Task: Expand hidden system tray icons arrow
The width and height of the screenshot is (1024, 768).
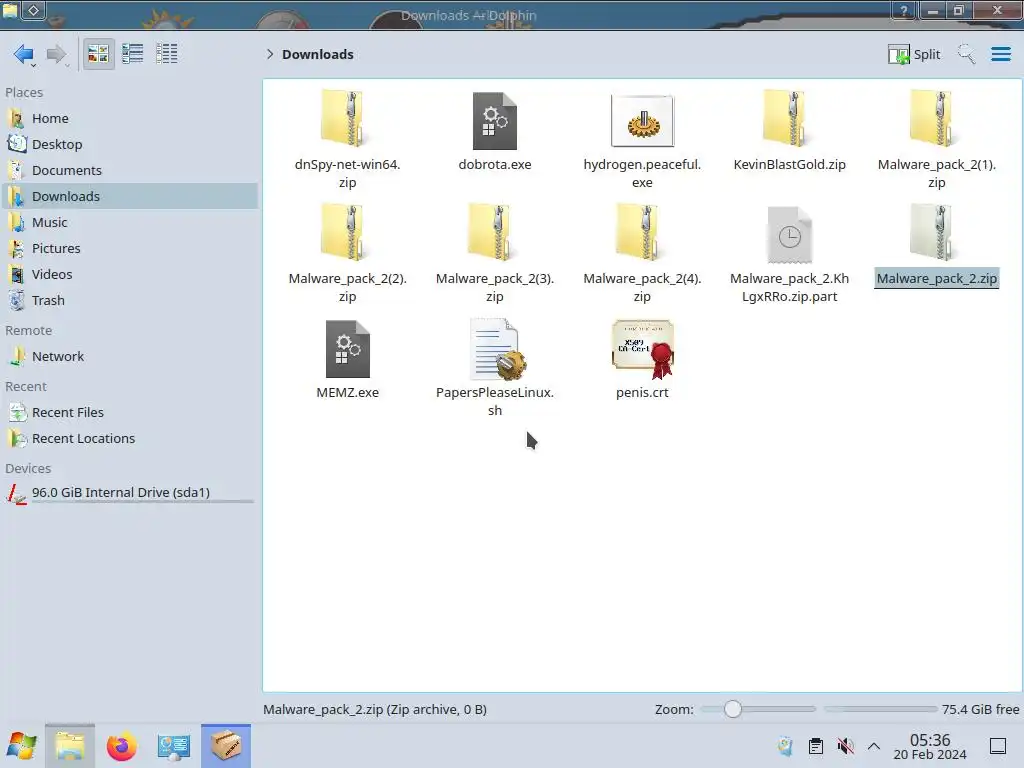Action: pyautogui.click(x=874, y=746)
